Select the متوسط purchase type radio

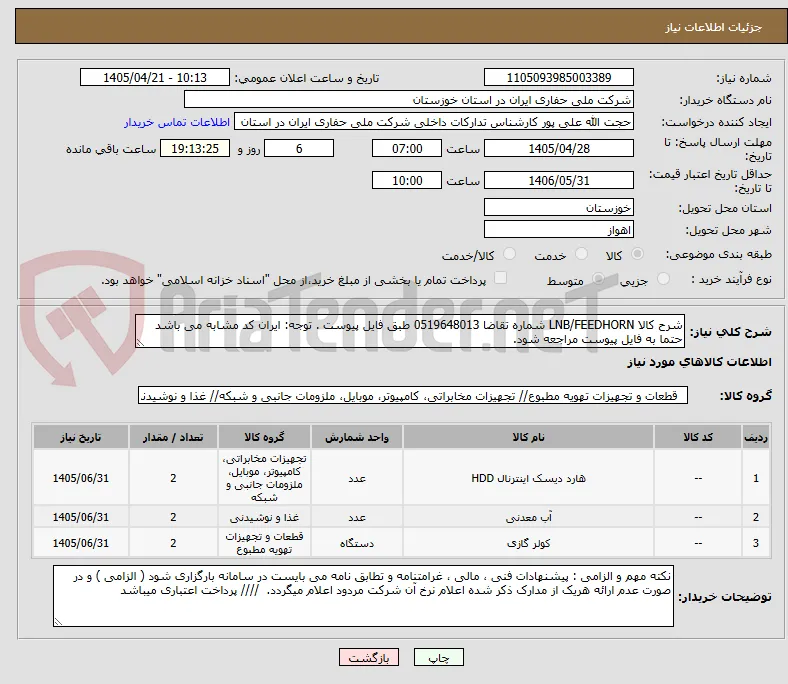tap(598, 279)
